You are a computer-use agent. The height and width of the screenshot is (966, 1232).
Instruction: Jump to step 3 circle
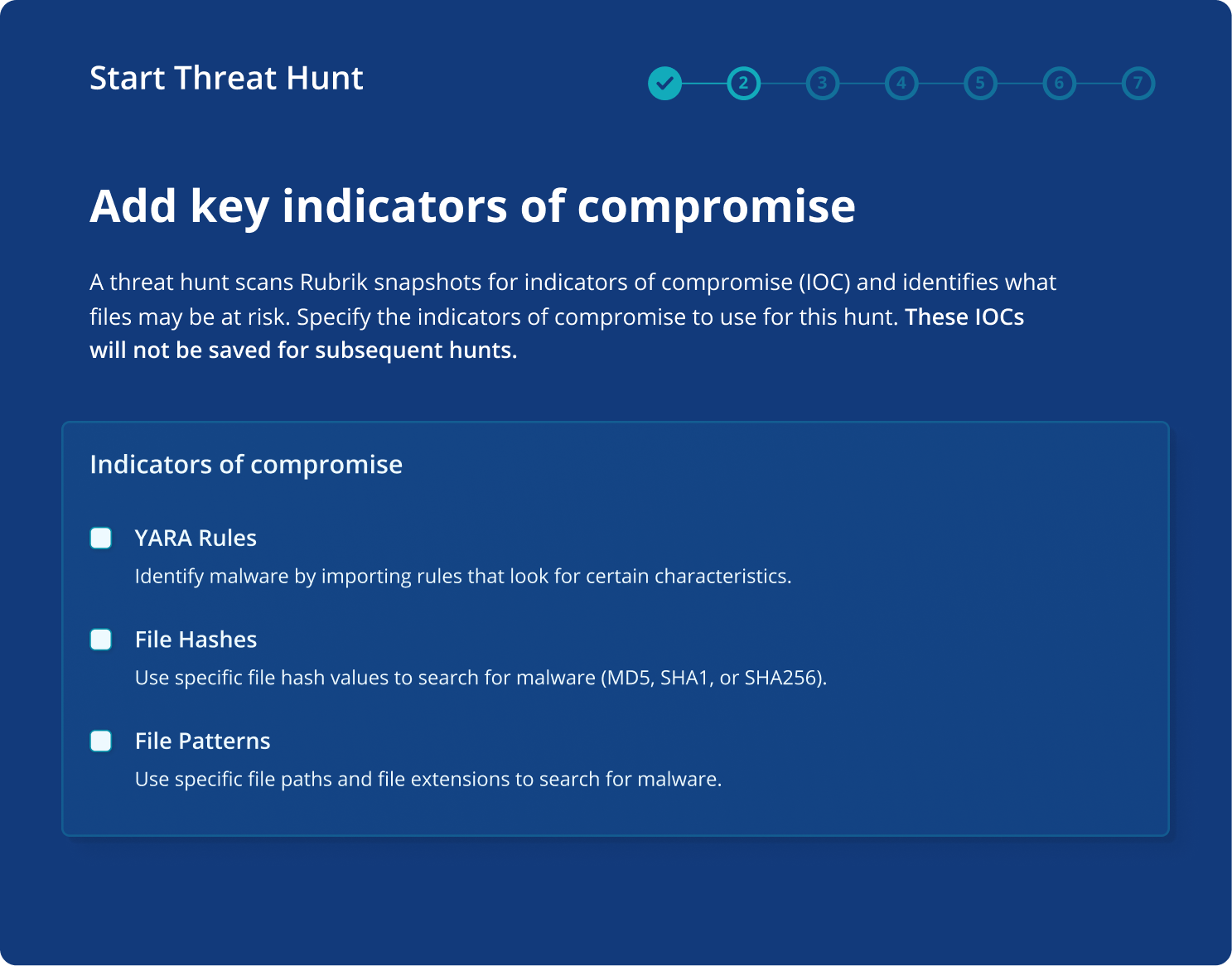tap(822, 83)
